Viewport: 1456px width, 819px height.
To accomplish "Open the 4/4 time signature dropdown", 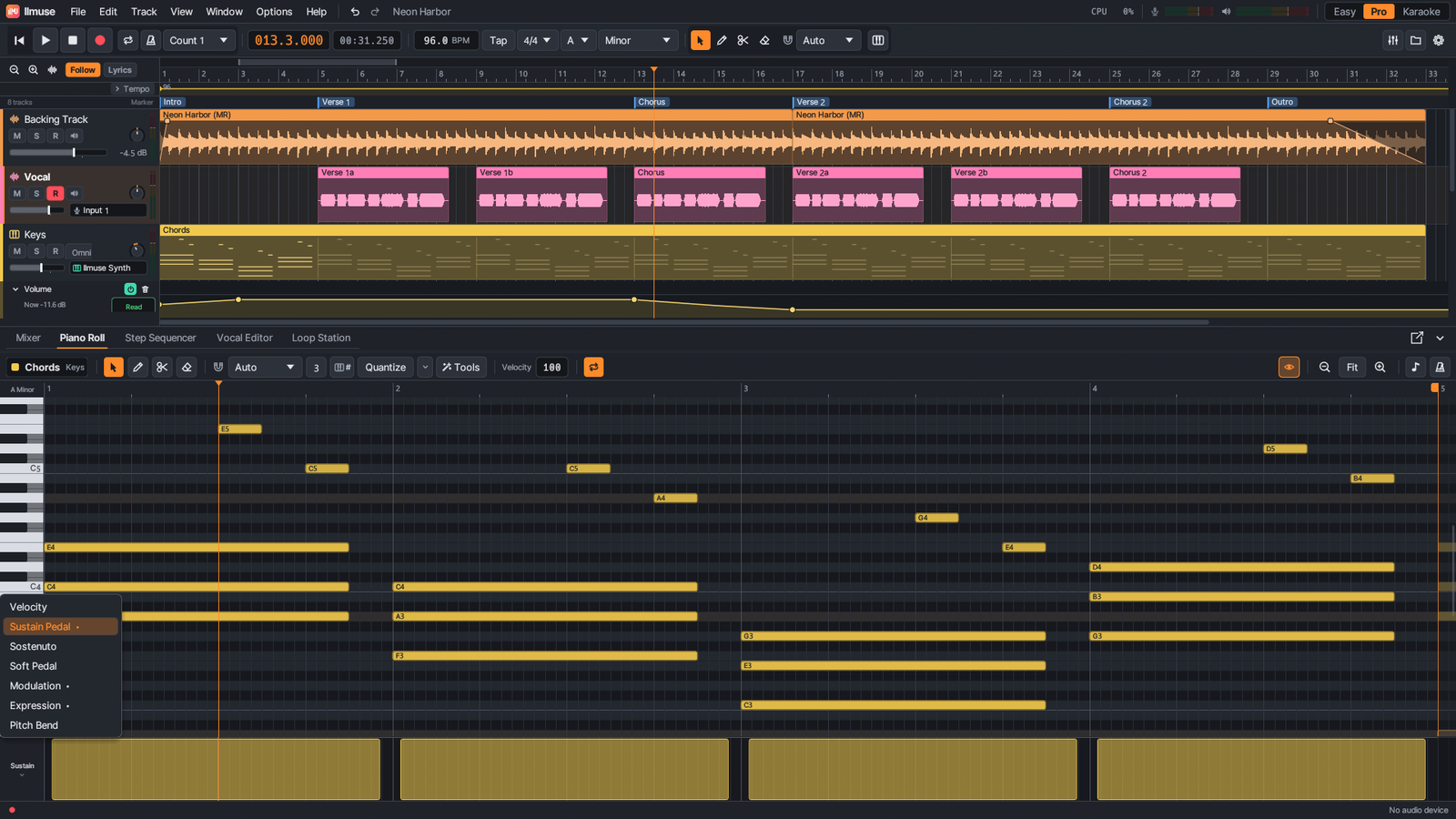I will pos(537,40).
